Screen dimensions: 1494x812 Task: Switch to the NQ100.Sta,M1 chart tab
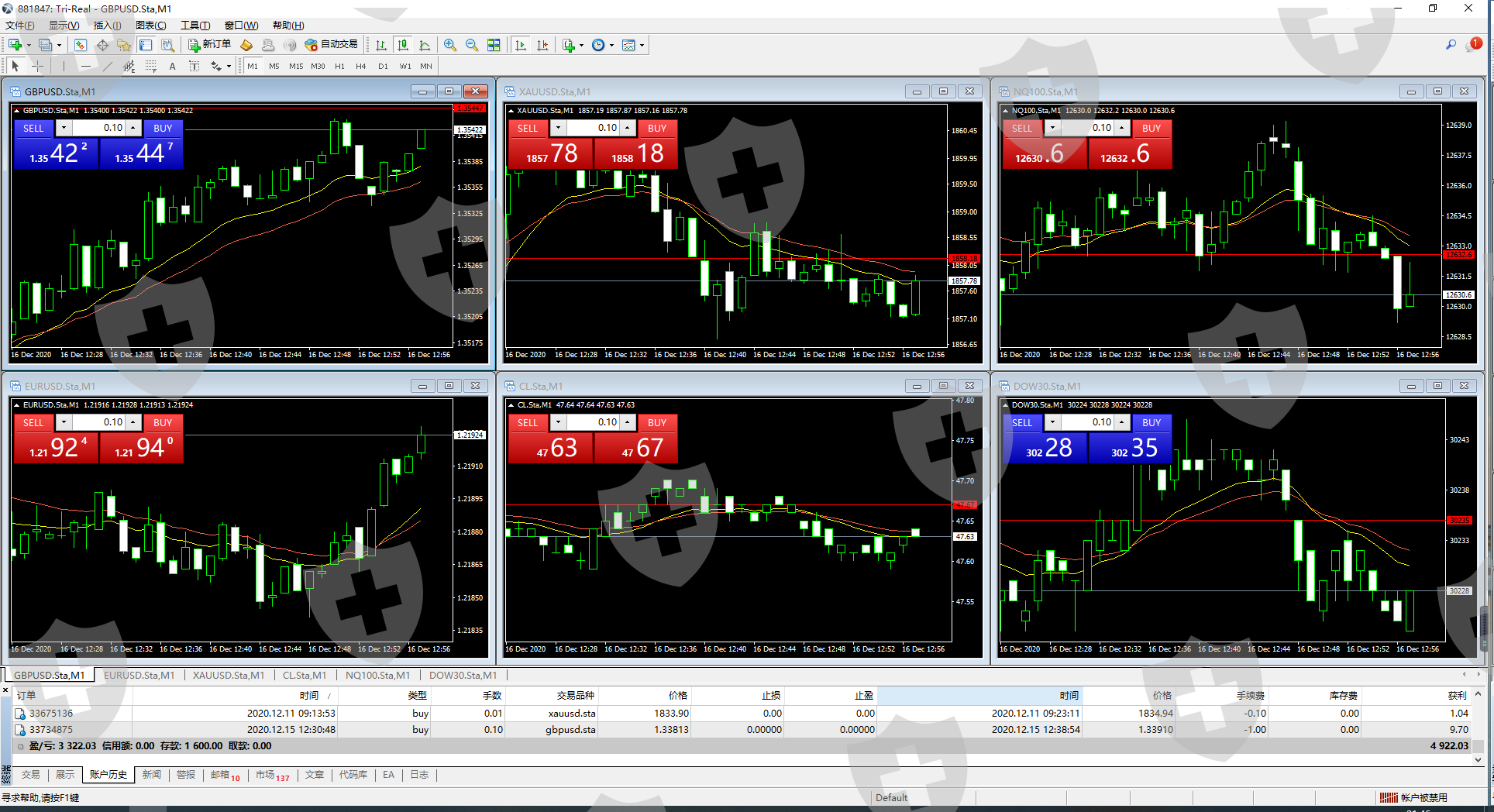coord(377,676)
